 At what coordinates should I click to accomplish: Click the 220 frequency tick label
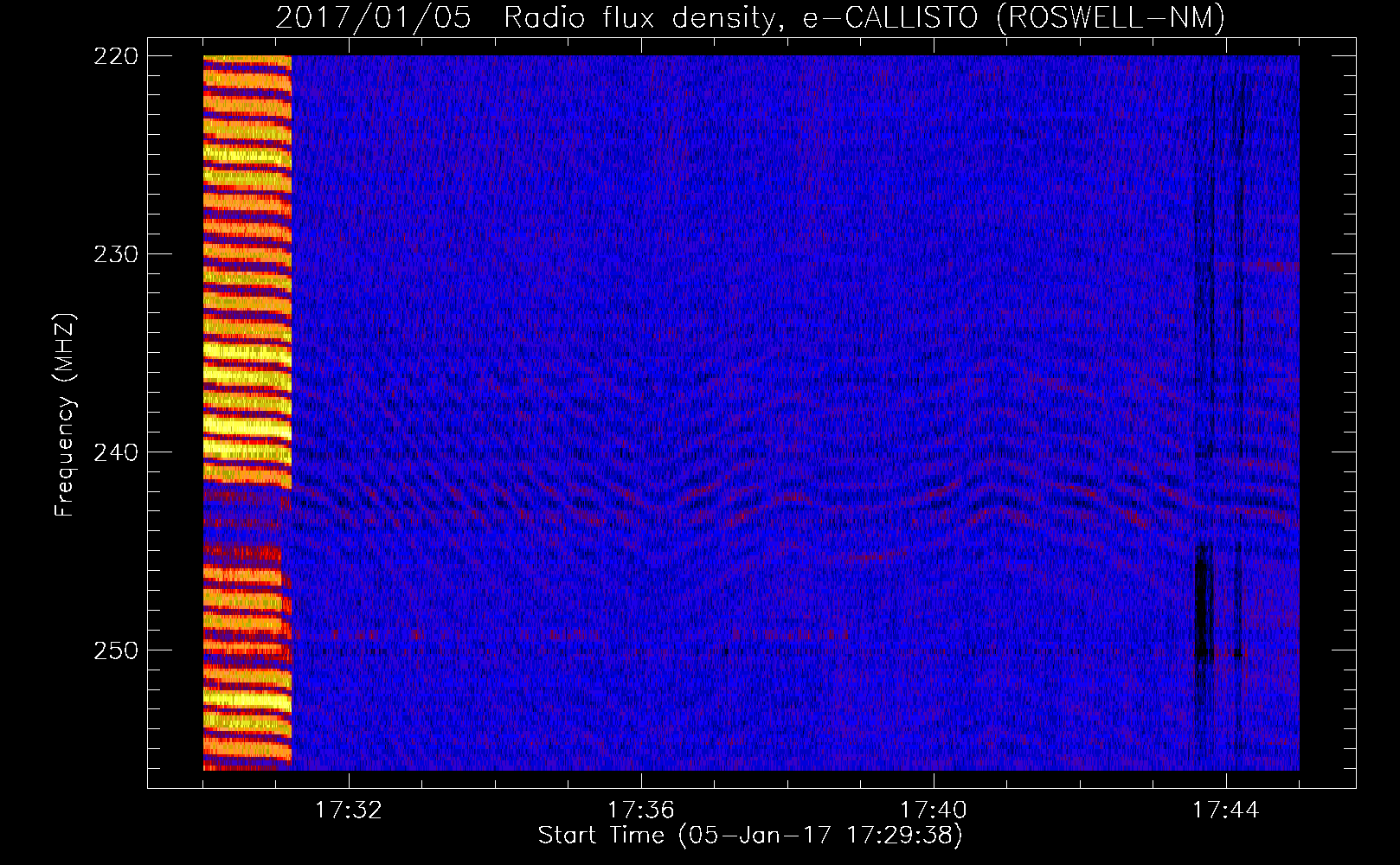point(116,56)
